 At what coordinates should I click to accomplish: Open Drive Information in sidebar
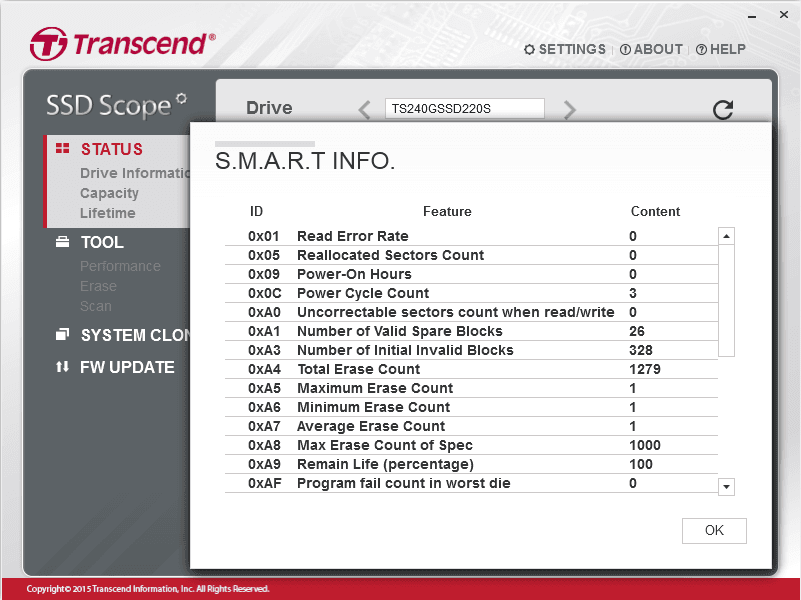pyautogui.click(x=135, y=173)
